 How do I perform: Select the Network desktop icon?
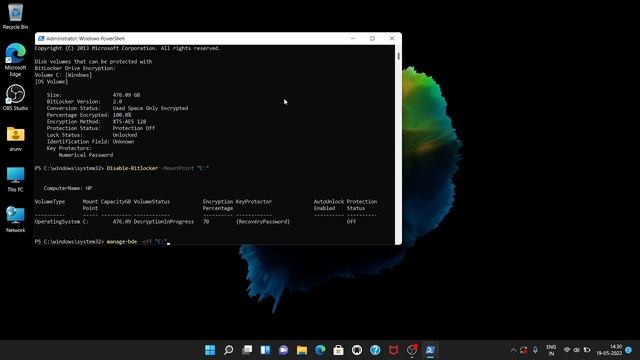pyautogui.click(x=16, y=220)
